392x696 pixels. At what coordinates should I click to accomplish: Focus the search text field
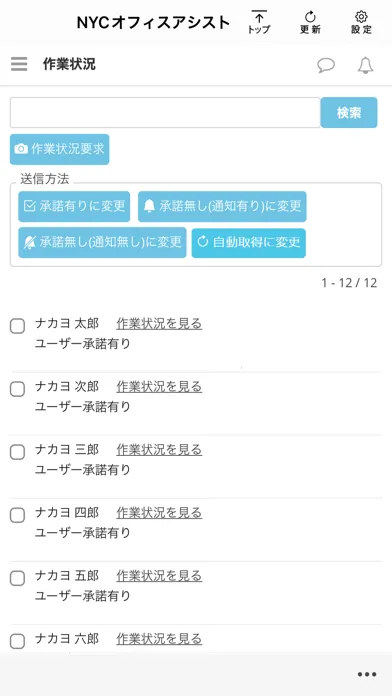coord(165,113)
